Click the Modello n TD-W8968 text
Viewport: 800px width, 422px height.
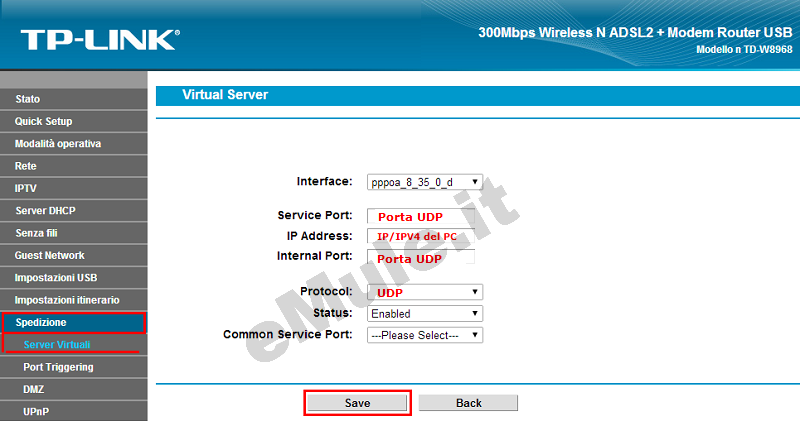click(x=744, y=49)
